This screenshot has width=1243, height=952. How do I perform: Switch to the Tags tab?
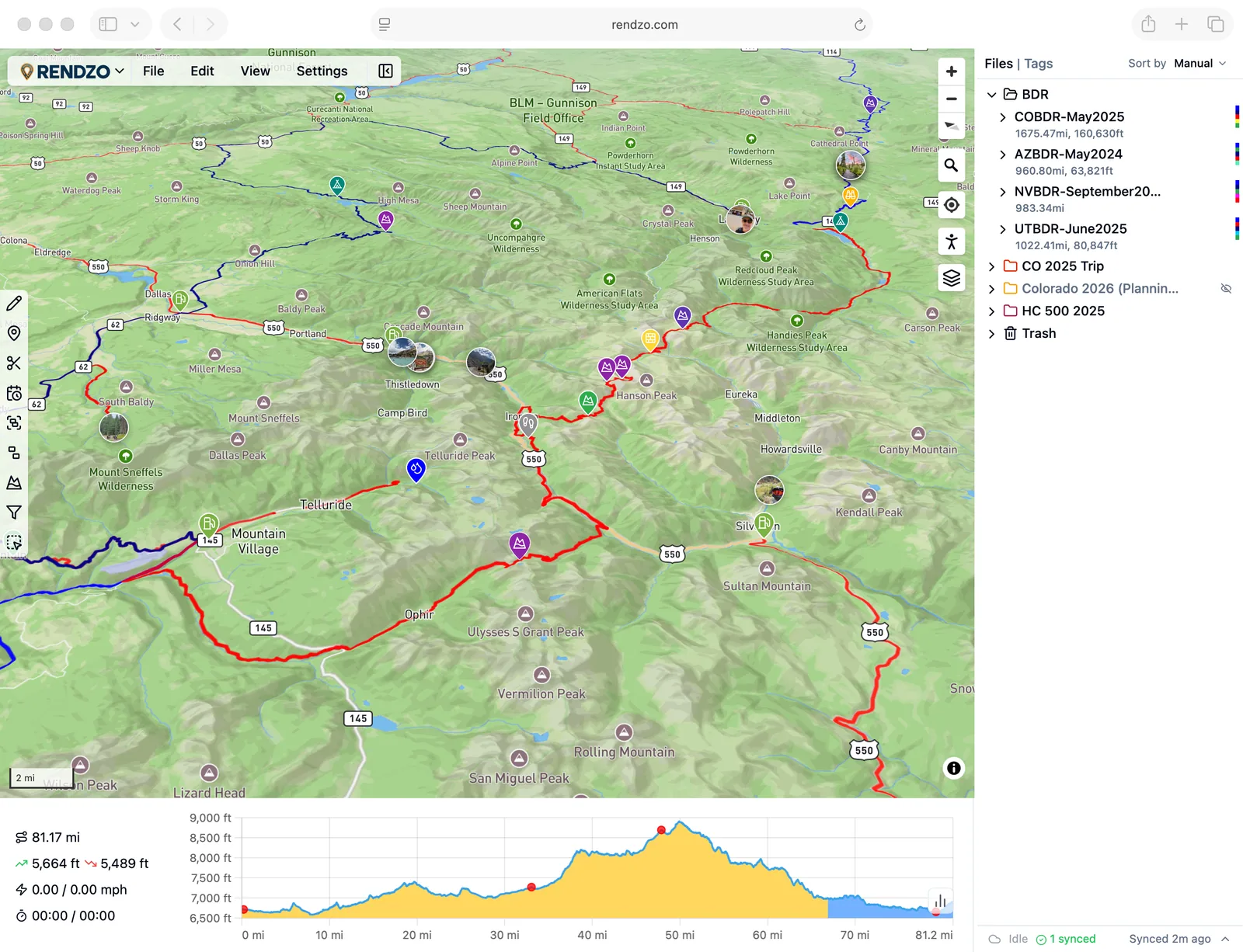1038,63
